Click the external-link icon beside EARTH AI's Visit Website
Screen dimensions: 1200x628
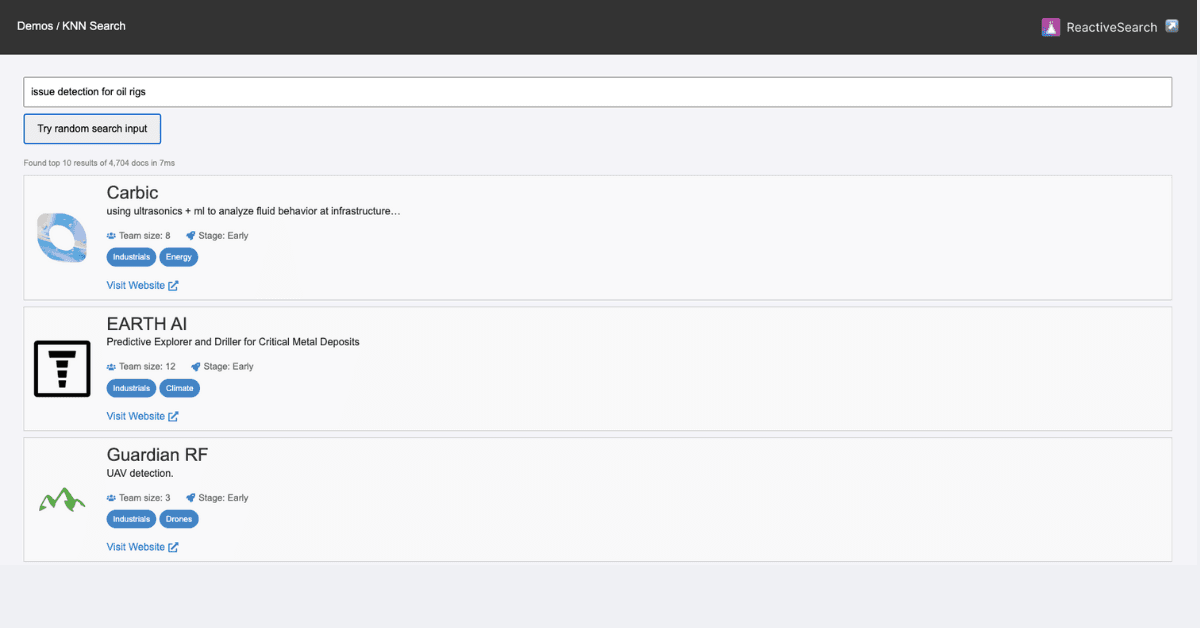[174, 415]
